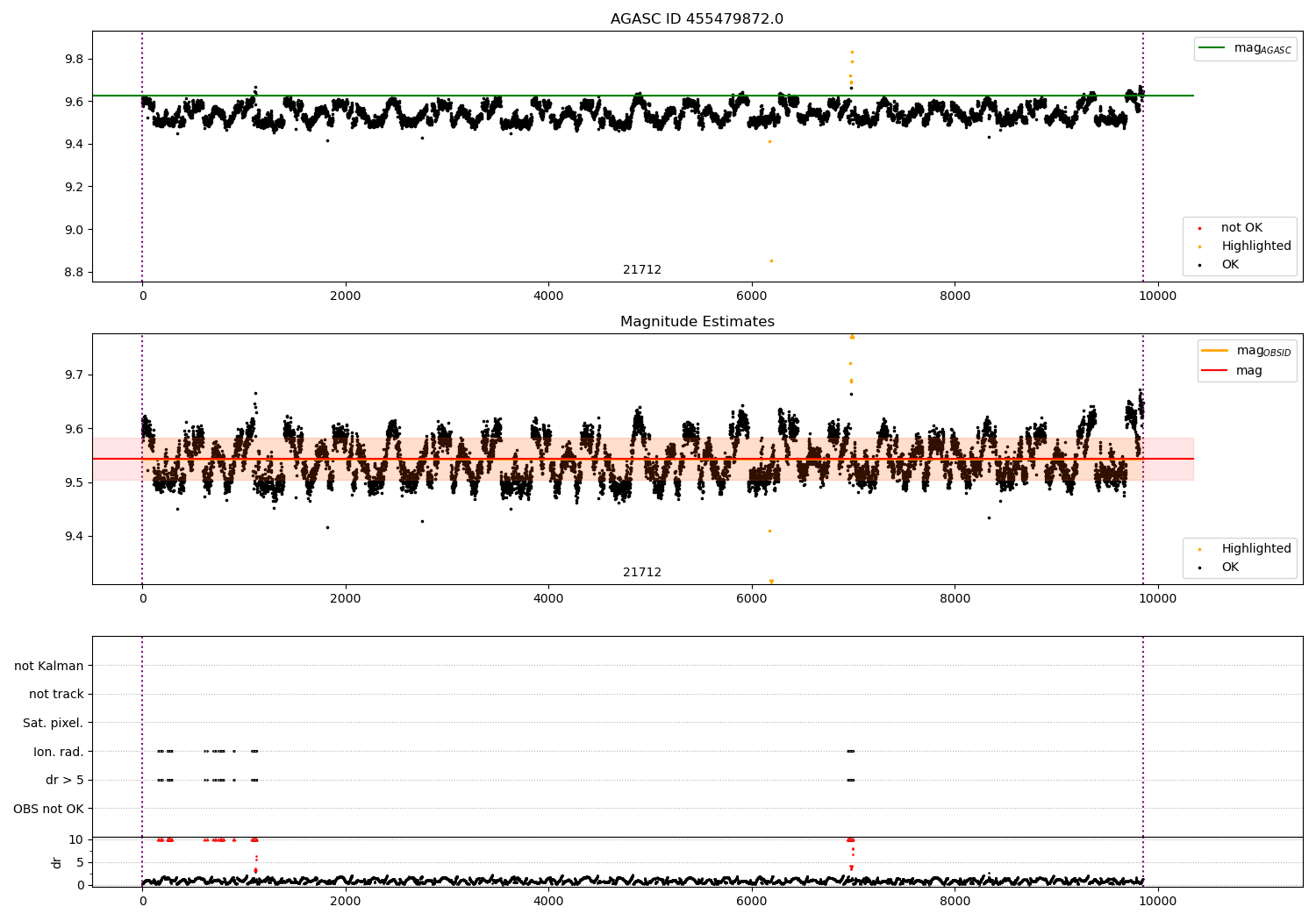Click the 'dr > 5' axis label

(x=65, y=781)
